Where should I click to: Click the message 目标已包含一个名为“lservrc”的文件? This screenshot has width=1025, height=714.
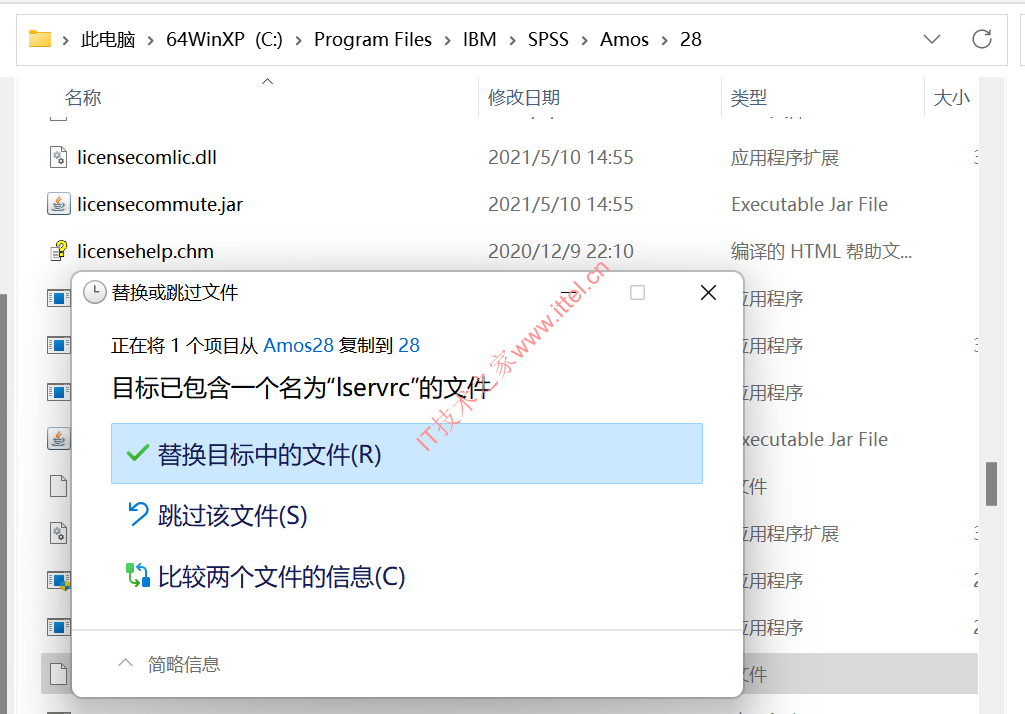(301, 388)
